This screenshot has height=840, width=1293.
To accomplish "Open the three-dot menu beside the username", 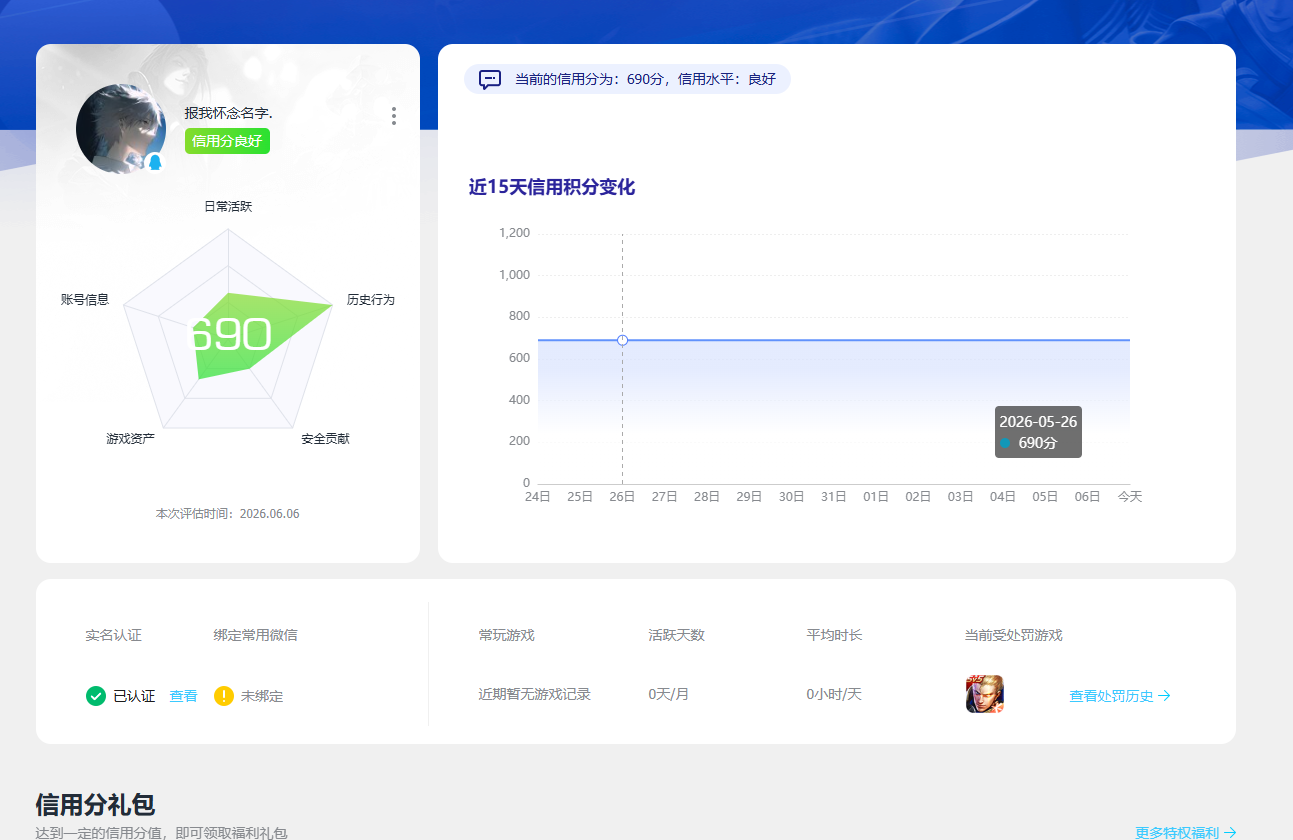I will (x=394, y=116).
